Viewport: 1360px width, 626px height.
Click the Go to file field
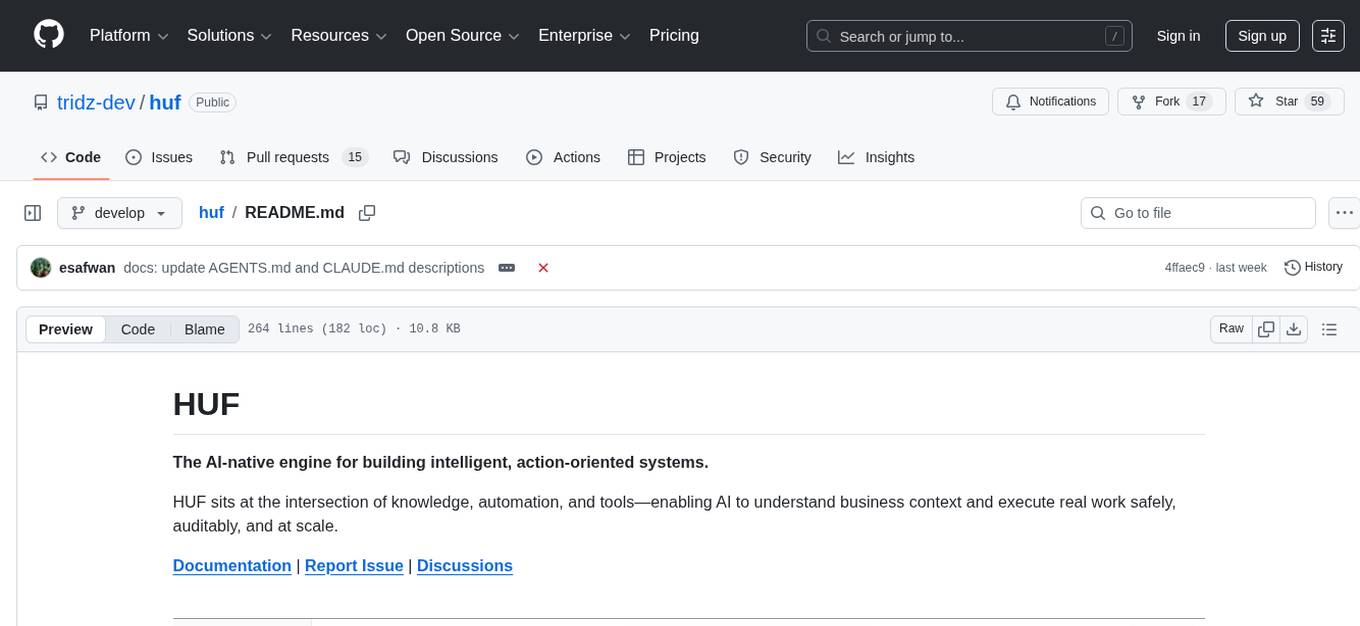point(1197,213)
